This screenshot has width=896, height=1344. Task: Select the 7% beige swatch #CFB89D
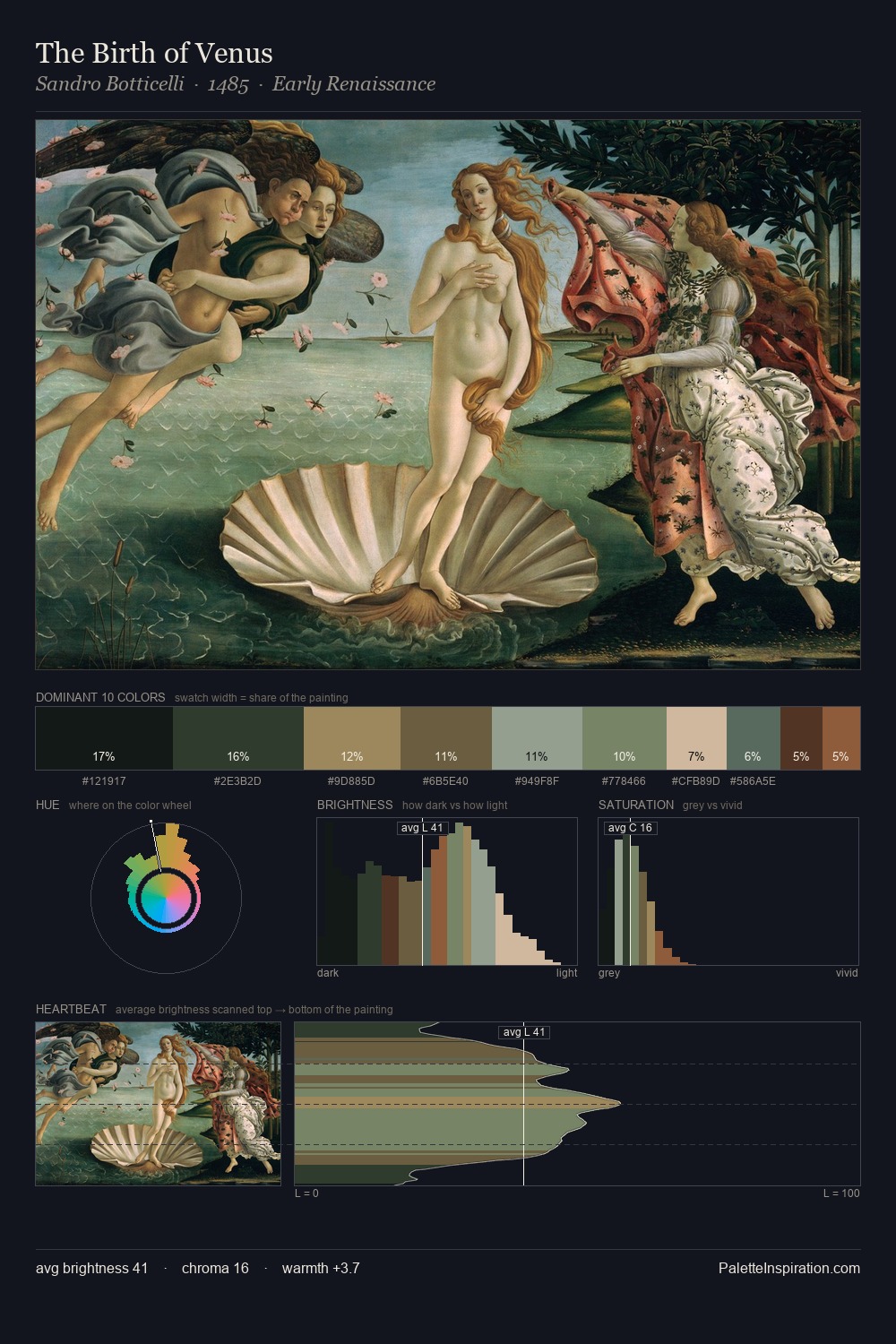click(696, 738)
